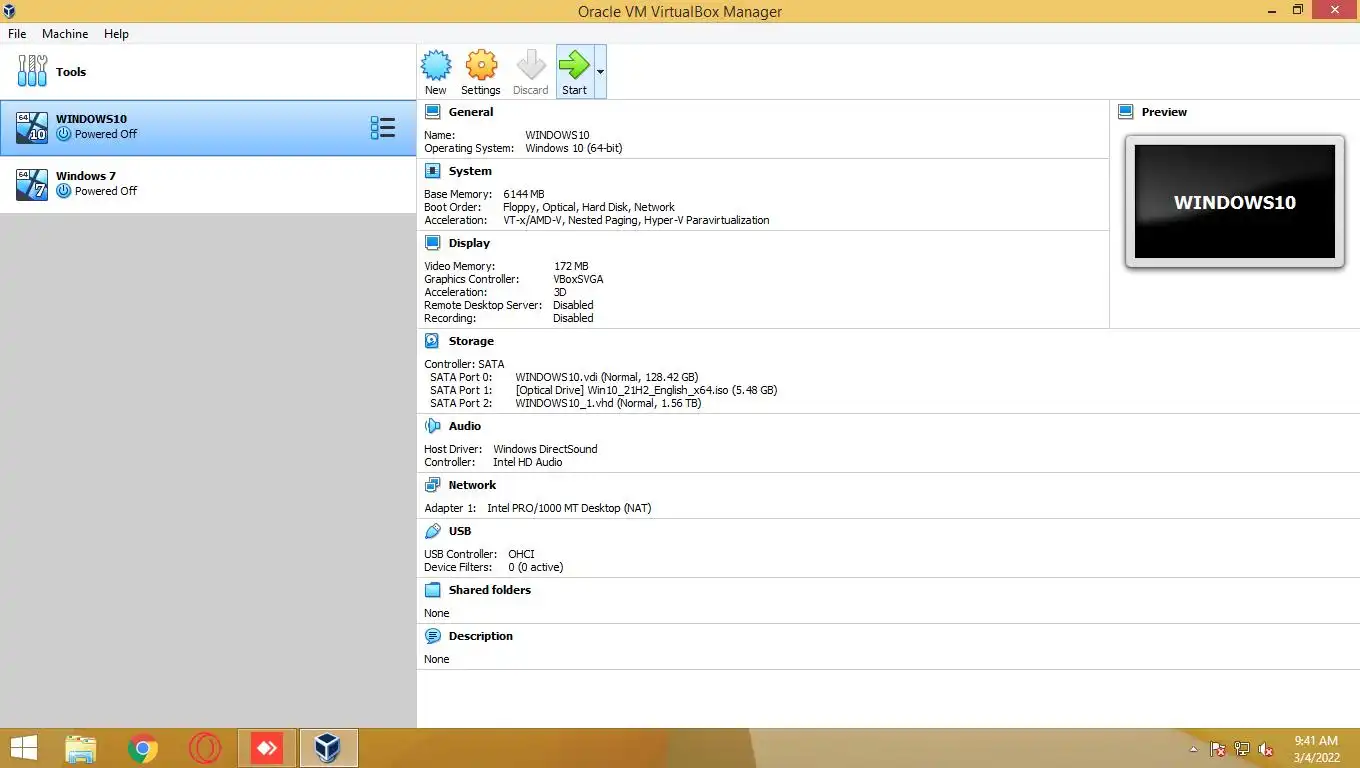Image resolution: width=1360 pixels, height=768 pixels.
Task: Open the red AnyDesk taskbar icon
Action: coord(267,748)
